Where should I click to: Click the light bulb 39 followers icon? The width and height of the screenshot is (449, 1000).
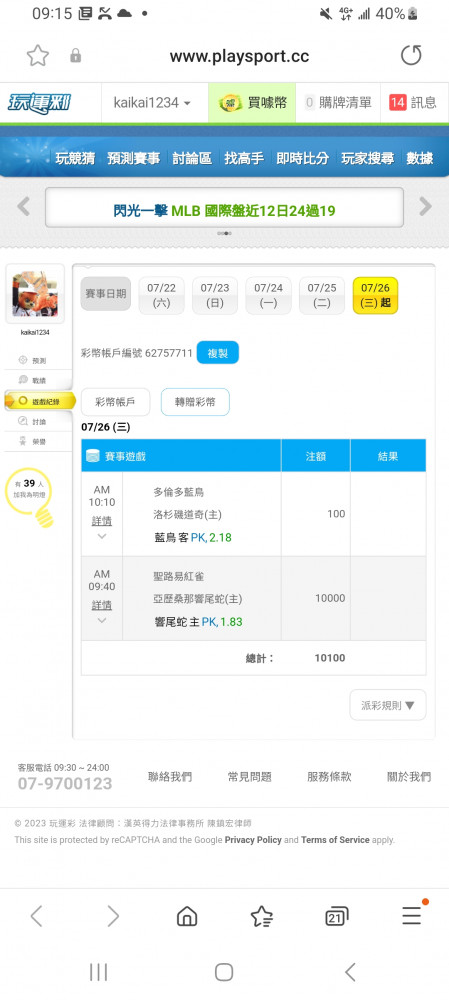tap(27, 497)
